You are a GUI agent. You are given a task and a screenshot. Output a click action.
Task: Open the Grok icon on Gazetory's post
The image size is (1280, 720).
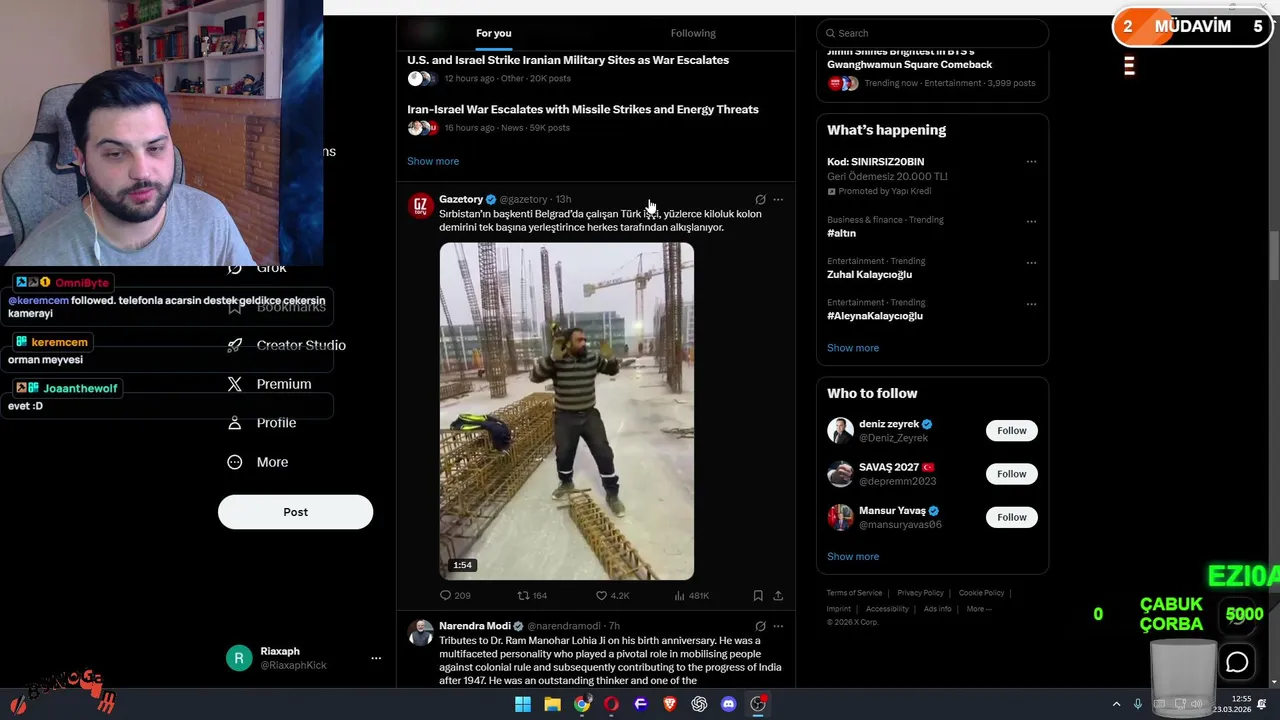760,200
